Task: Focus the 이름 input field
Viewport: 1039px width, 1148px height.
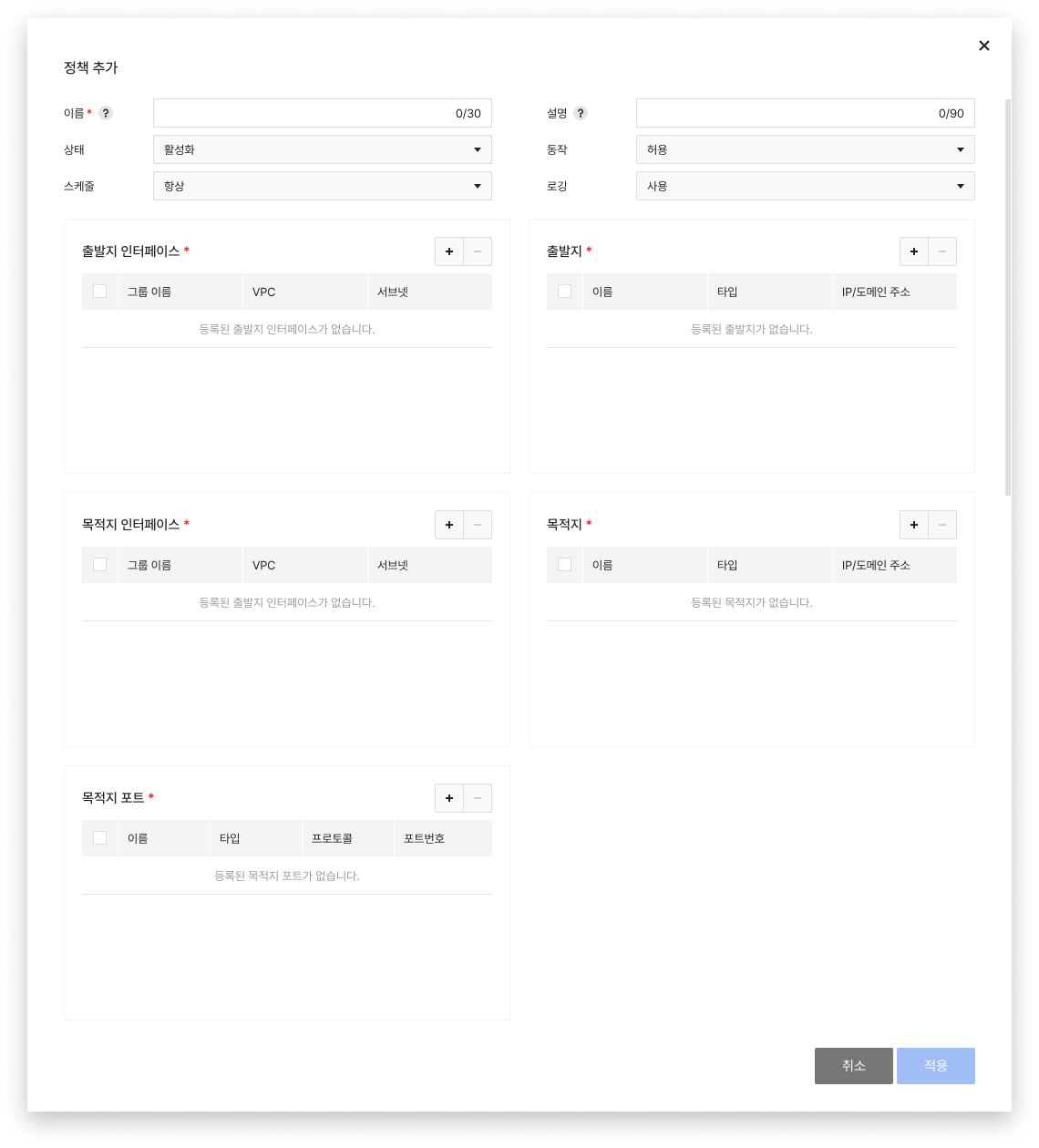Action: point(323,113)
